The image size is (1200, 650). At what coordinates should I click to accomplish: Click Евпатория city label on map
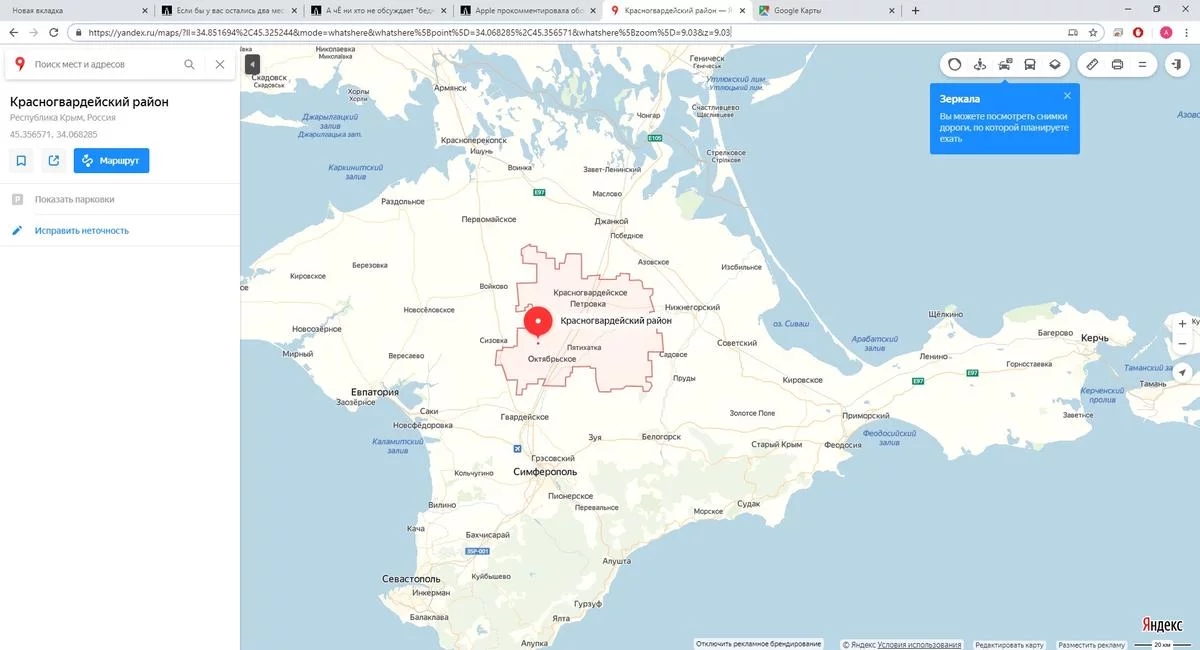[x=374, y=392]
